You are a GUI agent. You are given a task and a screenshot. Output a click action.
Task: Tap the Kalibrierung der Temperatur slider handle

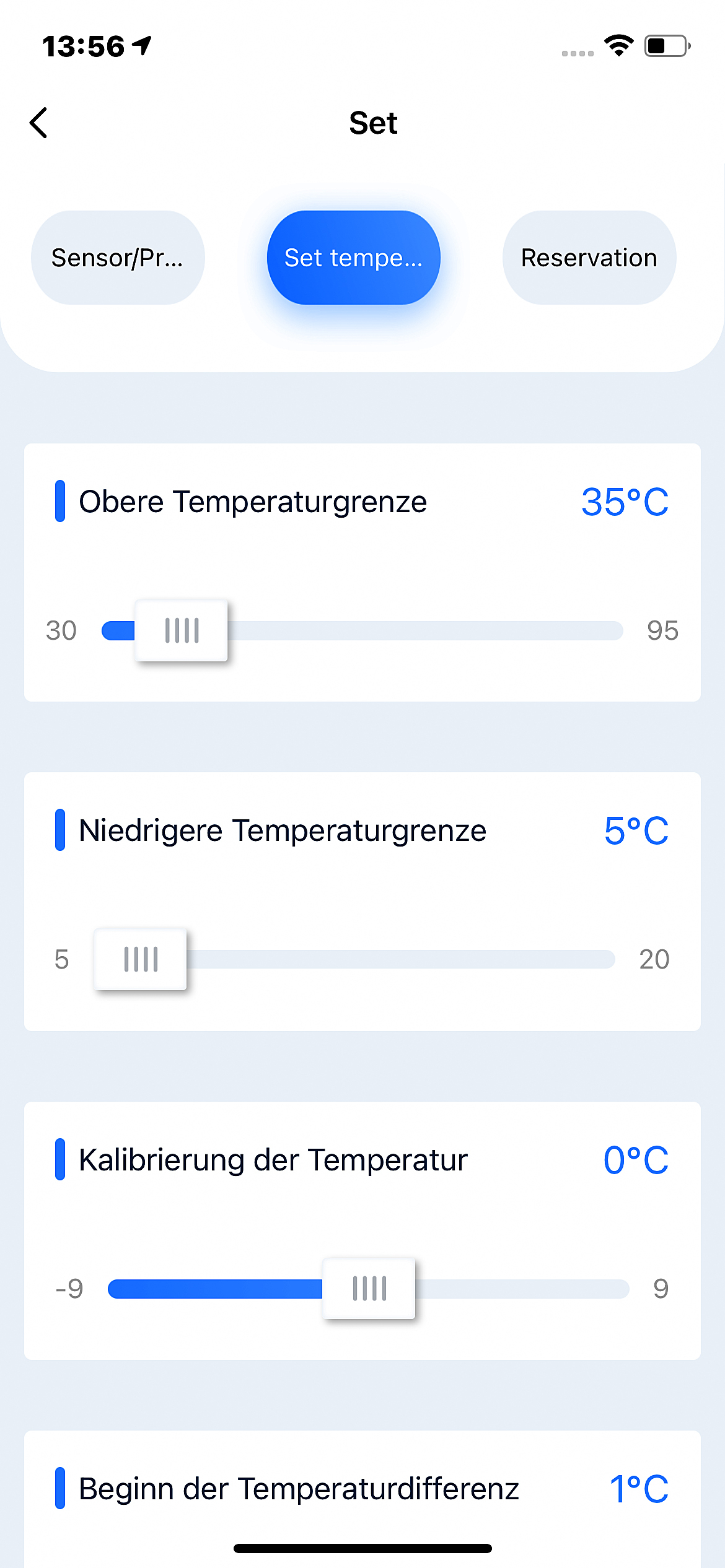[369, 1288]
